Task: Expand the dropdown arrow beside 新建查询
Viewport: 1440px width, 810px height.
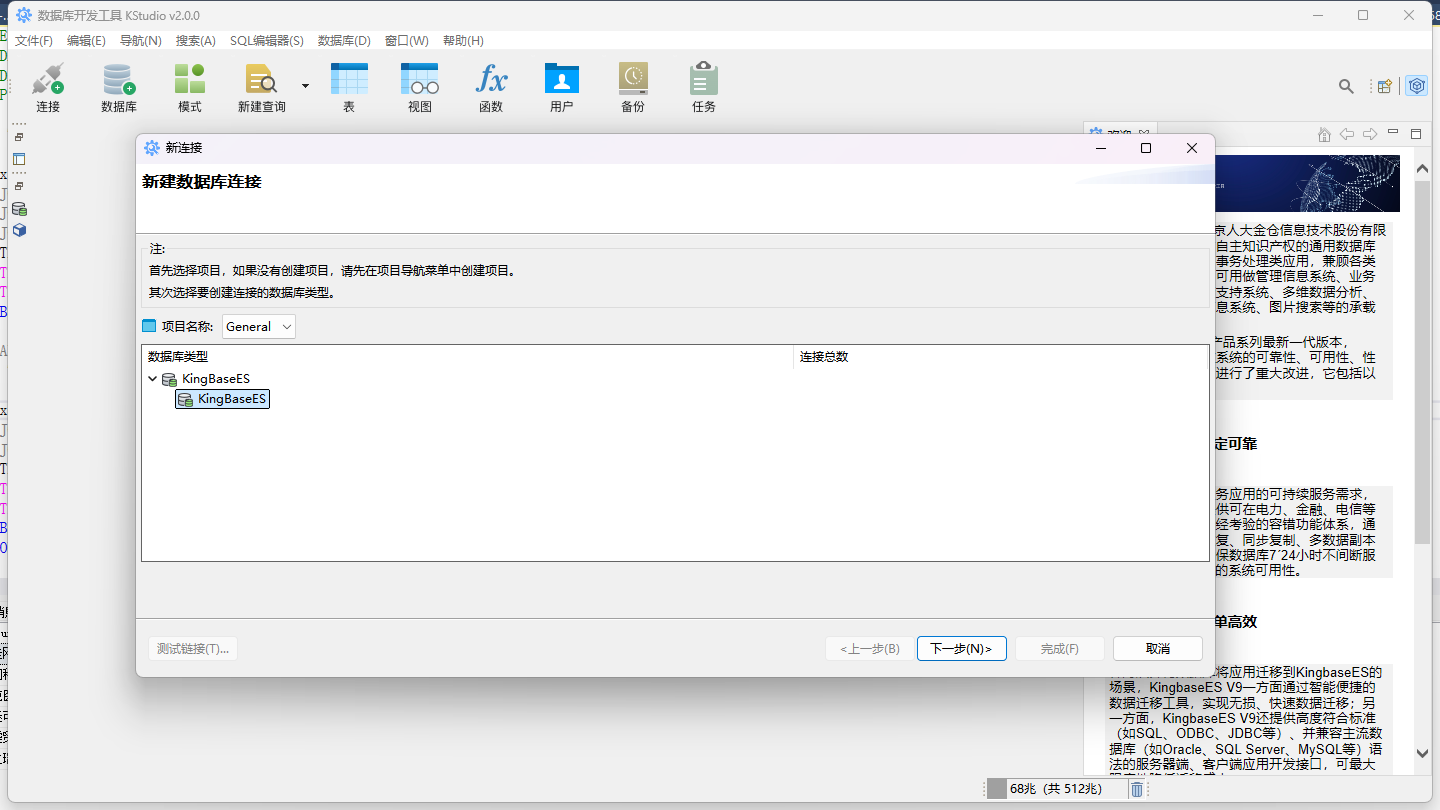Action: tap(305, 86)
